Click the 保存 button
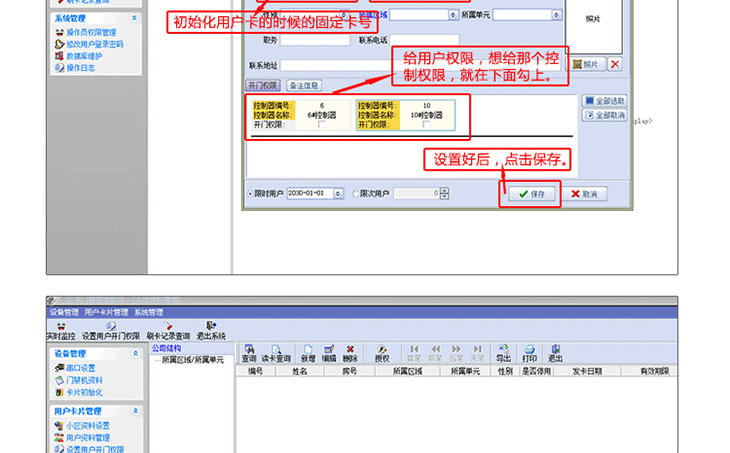This screenshot has width=730, height=453. click(x=530, y=194)
